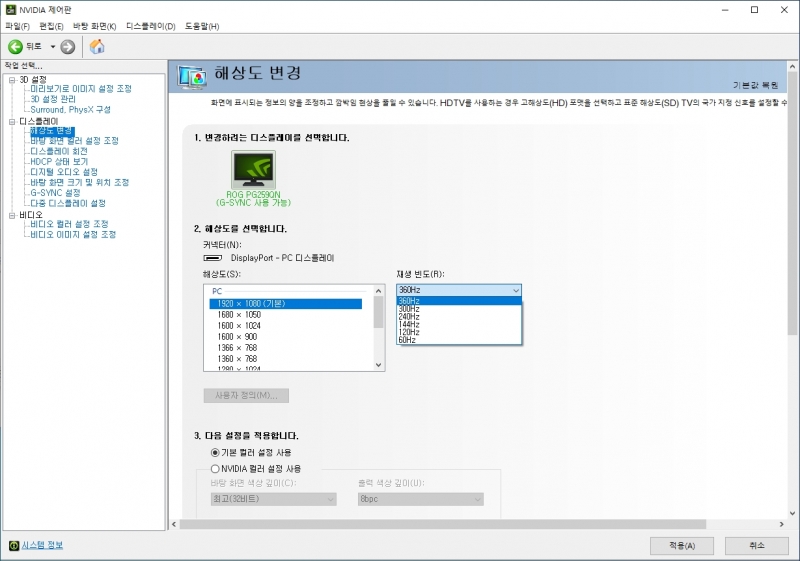The height and width of the screenshot is (561, 800).
Task: Select 해상도 변경 in the tree
Action: click(x=52, y=131)
